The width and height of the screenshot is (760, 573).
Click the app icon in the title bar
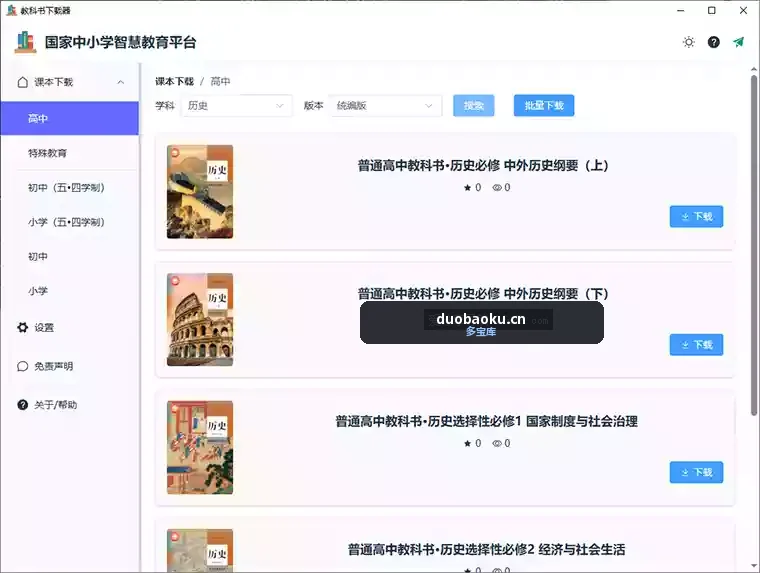click(x=11, y=10)
